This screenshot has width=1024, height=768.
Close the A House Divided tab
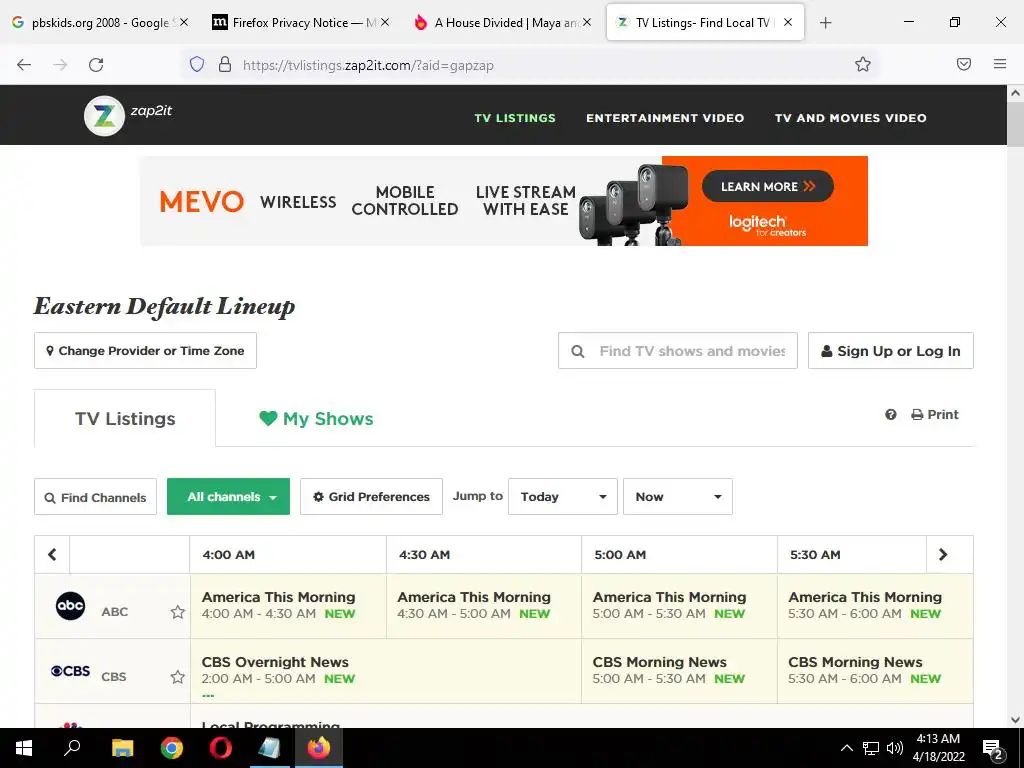[586, 22]
